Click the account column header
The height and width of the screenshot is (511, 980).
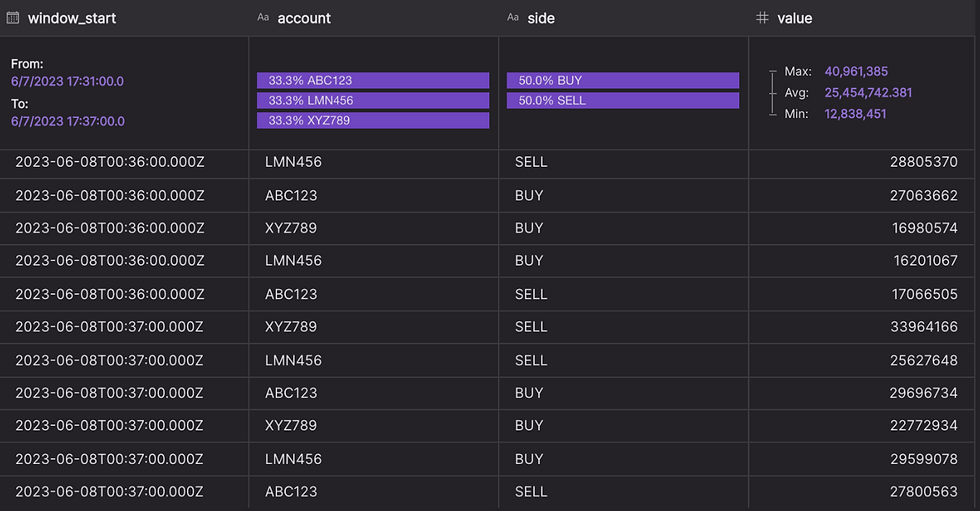click(x=304, y=18)
